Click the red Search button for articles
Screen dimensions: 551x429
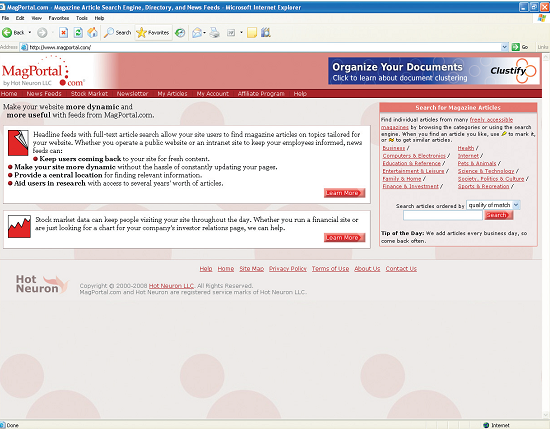[x=499, y=215]
